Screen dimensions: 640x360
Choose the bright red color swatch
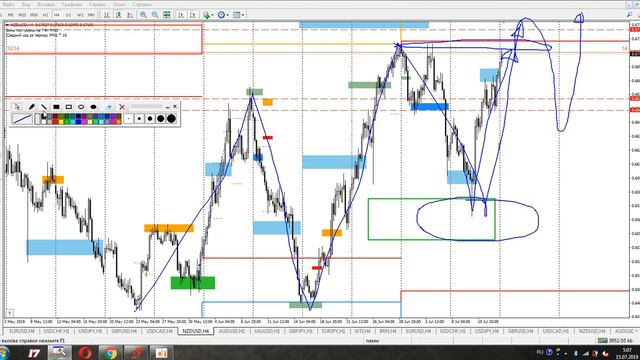coord(55,122)
